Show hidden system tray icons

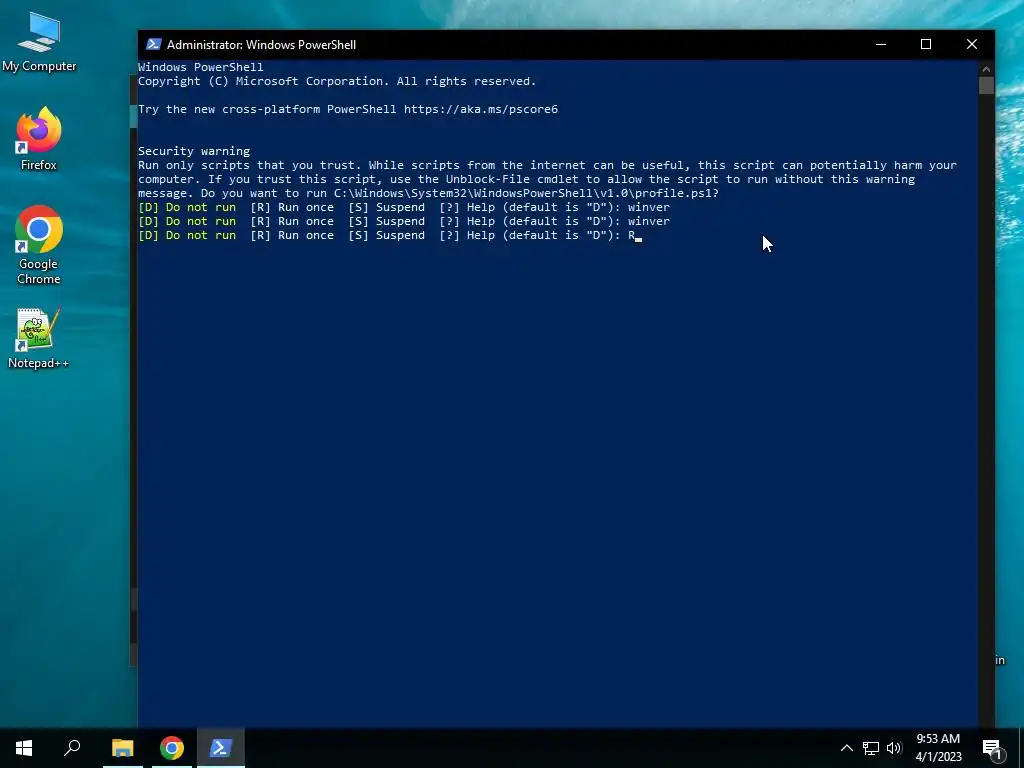click(x=846, y=748)
